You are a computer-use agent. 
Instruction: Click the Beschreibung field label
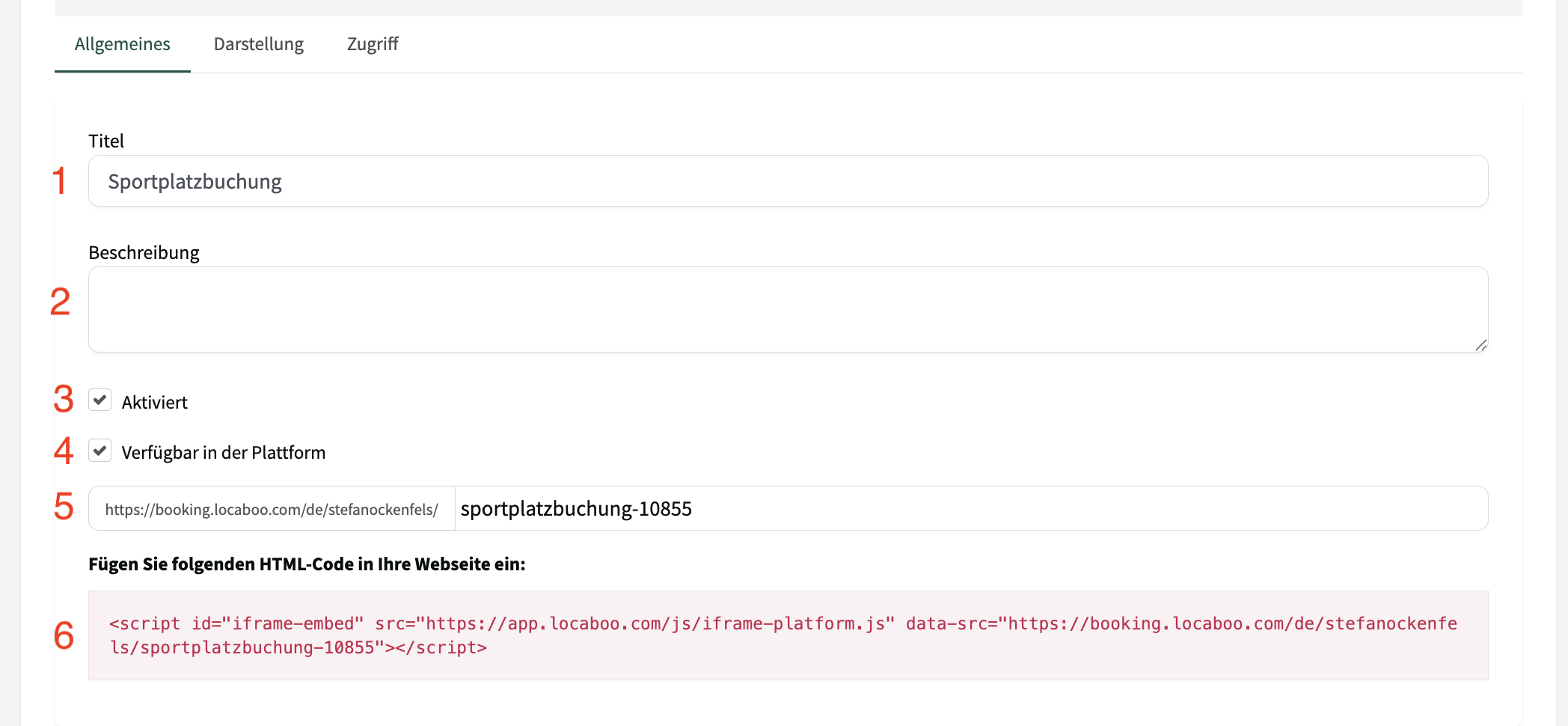tap(144, 253)
